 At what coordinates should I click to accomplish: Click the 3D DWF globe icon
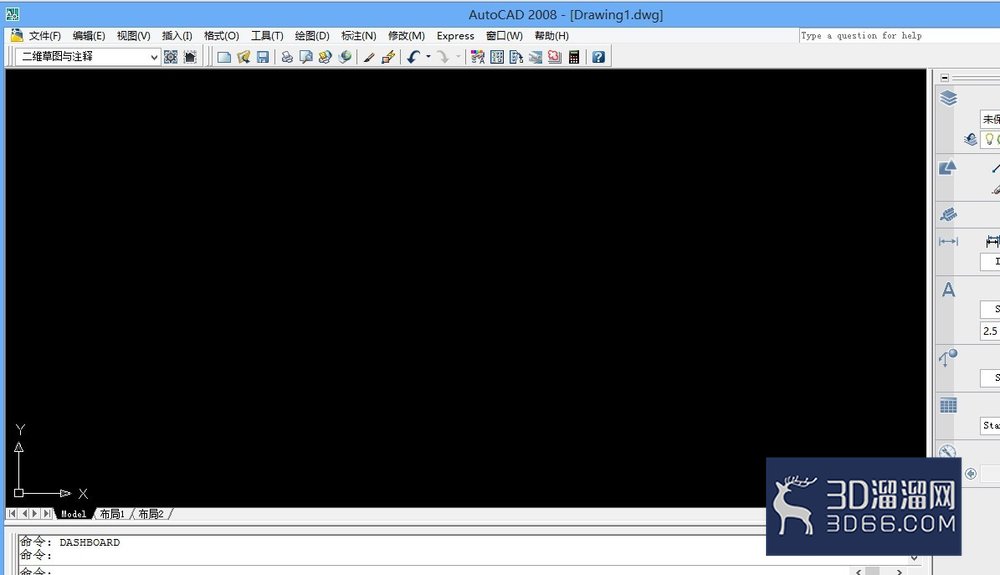(x=345, y=57)
